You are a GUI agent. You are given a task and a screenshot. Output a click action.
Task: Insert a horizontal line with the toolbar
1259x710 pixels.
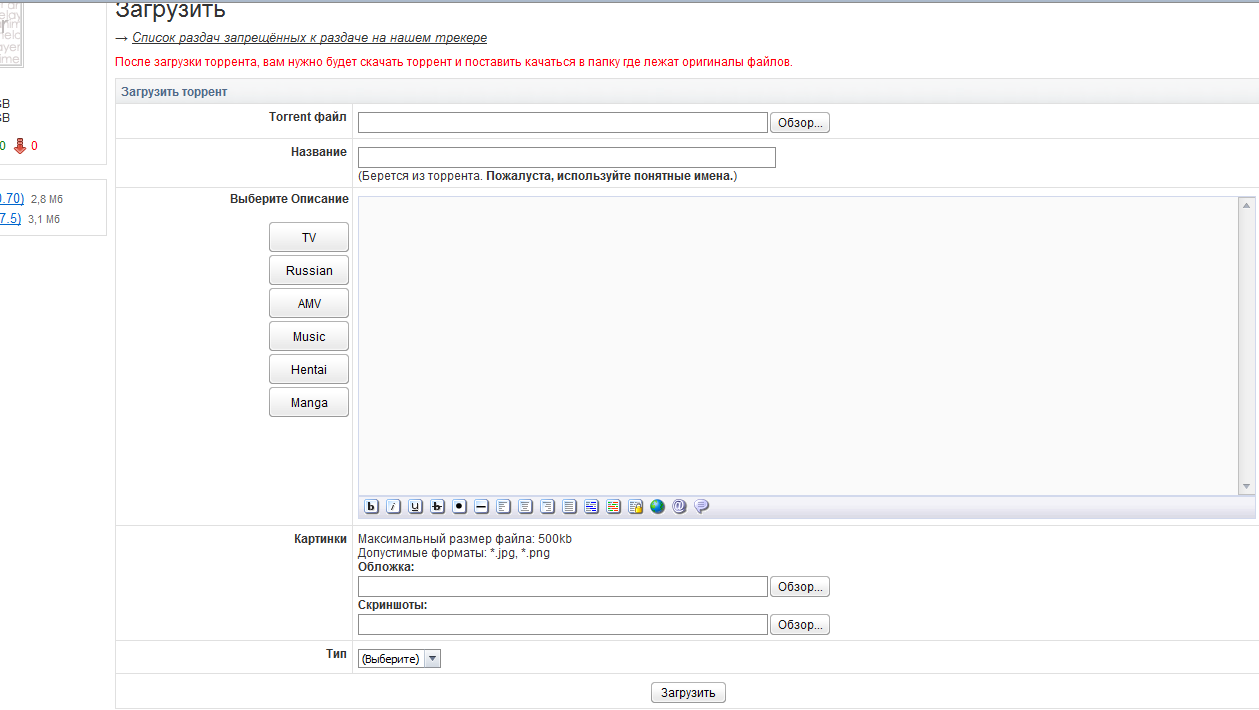[481, 507]
